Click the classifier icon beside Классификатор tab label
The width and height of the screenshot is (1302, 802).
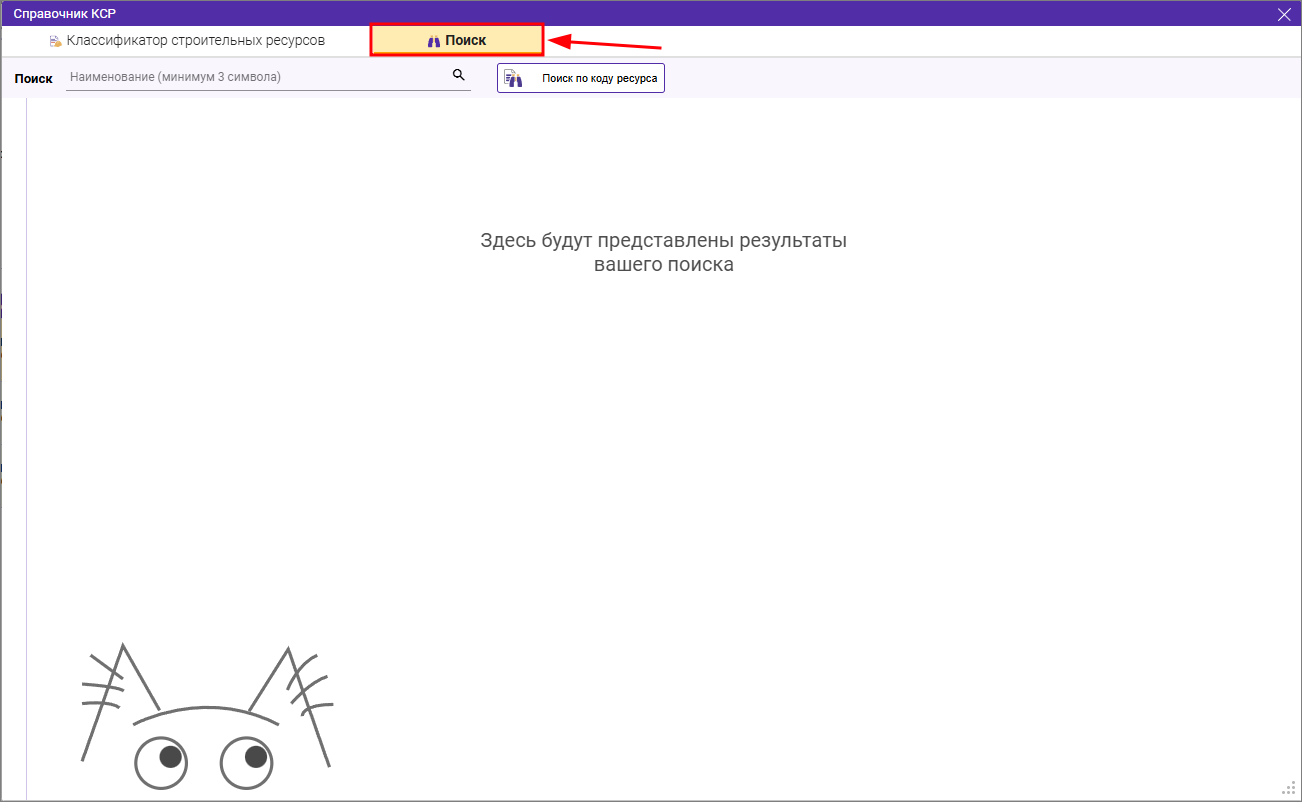[56, 42]
